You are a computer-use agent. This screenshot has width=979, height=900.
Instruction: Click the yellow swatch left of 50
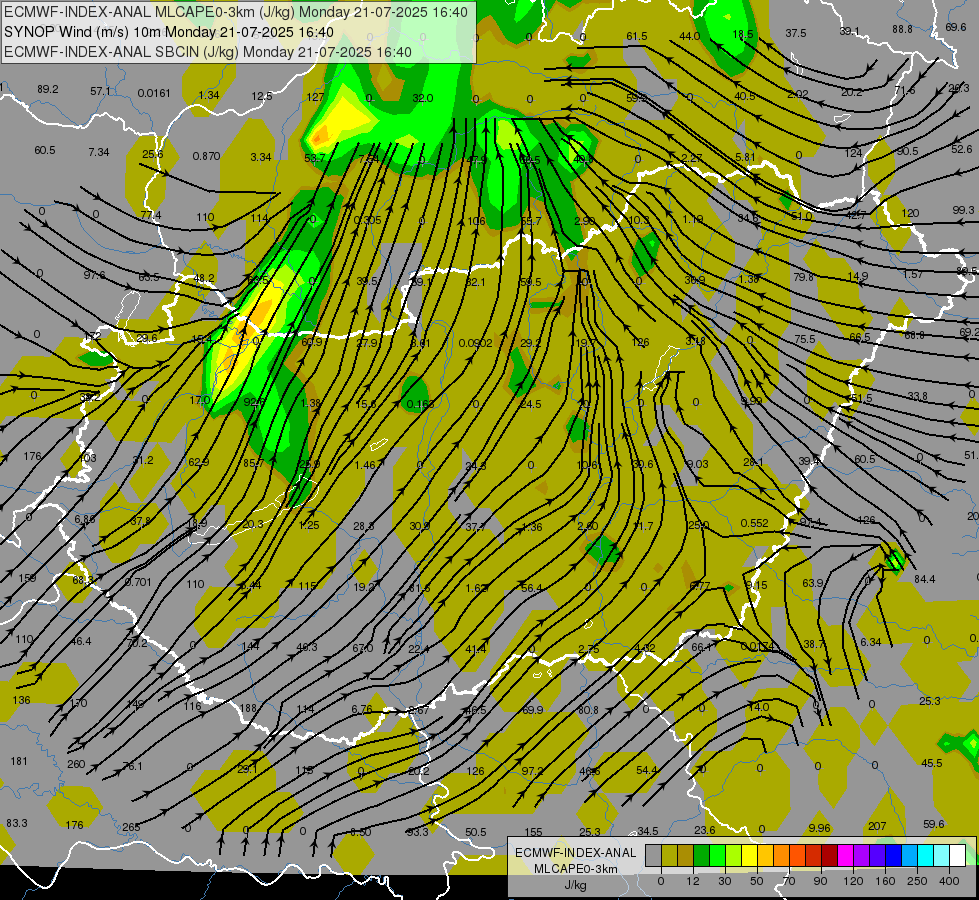click(750, 855)
